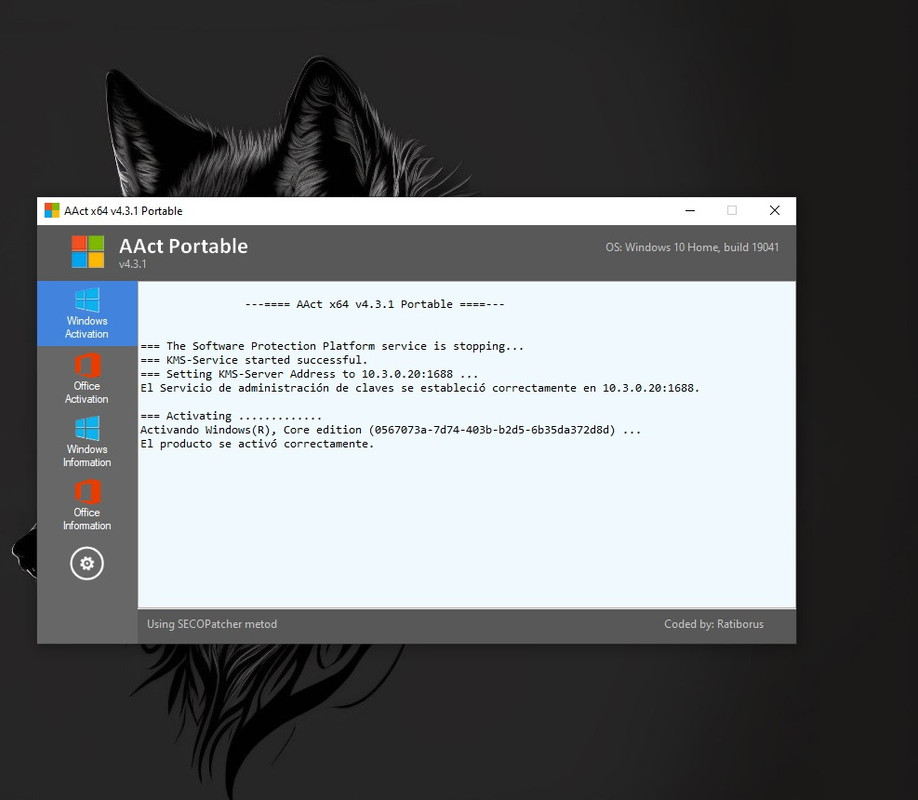Open settings with the gear icon
The height and width of the screenshot is (800, 918).
pyautogui.click(x=87, y=563)
